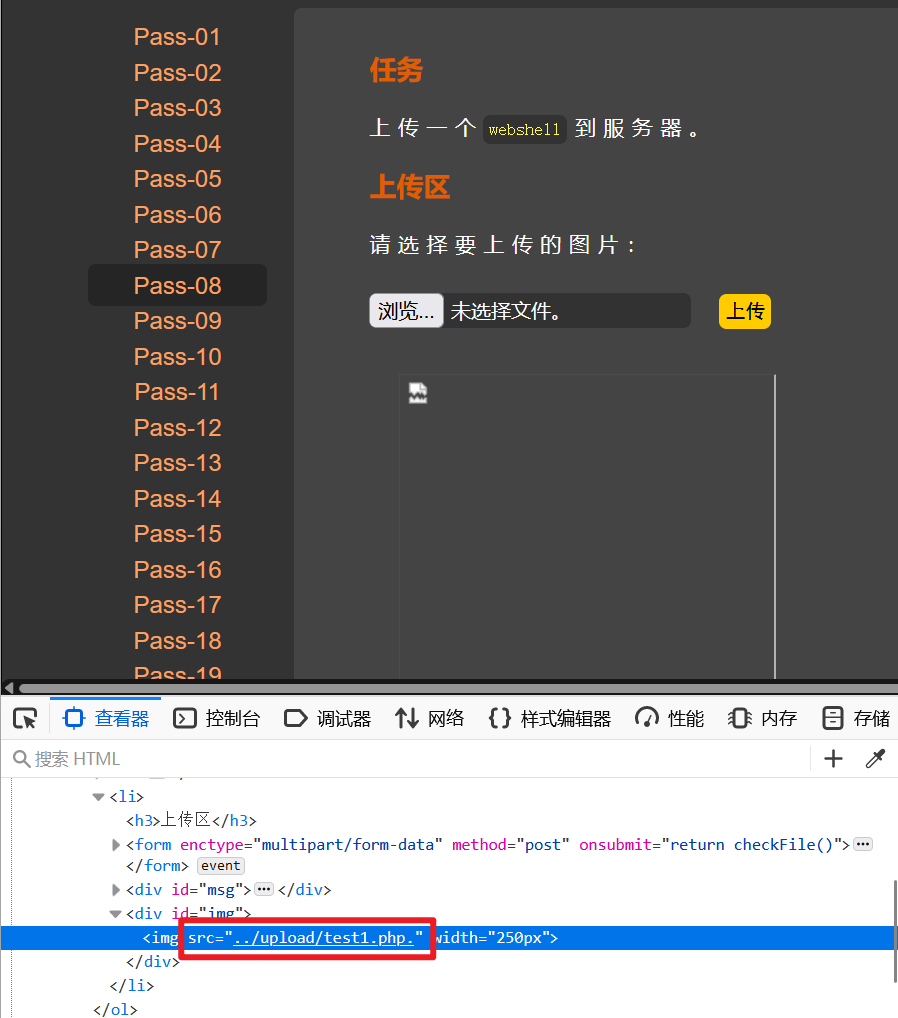Click the magnifier icon in HTML search
Viewport: 898px width, 1018px height.
pyautogui.click(x=21, y=758)
